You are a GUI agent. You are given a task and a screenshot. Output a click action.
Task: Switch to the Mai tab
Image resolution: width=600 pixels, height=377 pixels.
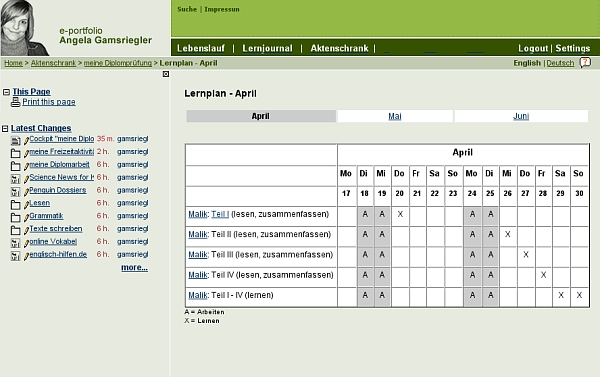point(395,116)
